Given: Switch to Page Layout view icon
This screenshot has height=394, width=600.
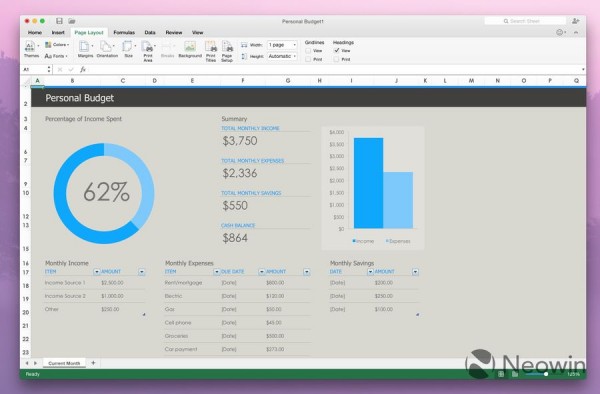Looking at the screenshot, I should click(515, 374).
